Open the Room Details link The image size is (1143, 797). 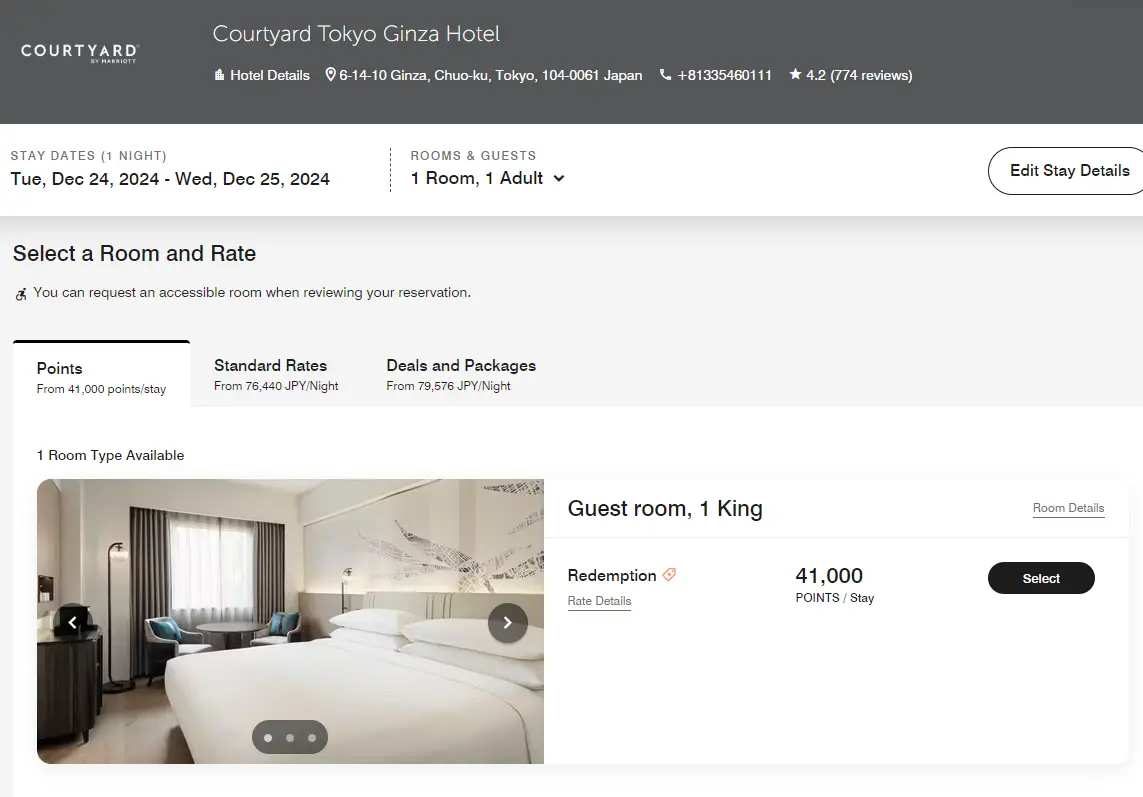(x=1068, y=508)
